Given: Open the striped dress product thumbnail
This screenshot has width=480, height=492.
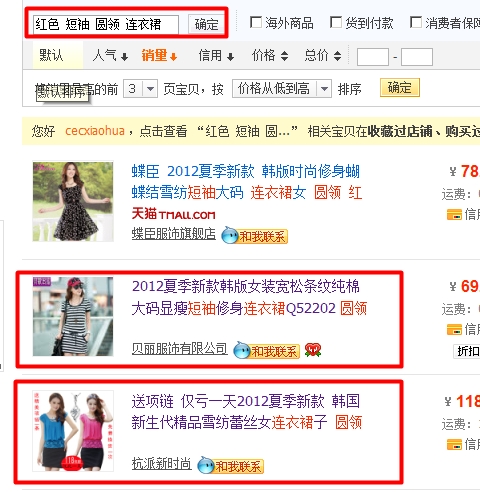Looking at the screenshot, I should tap(73, 316).
